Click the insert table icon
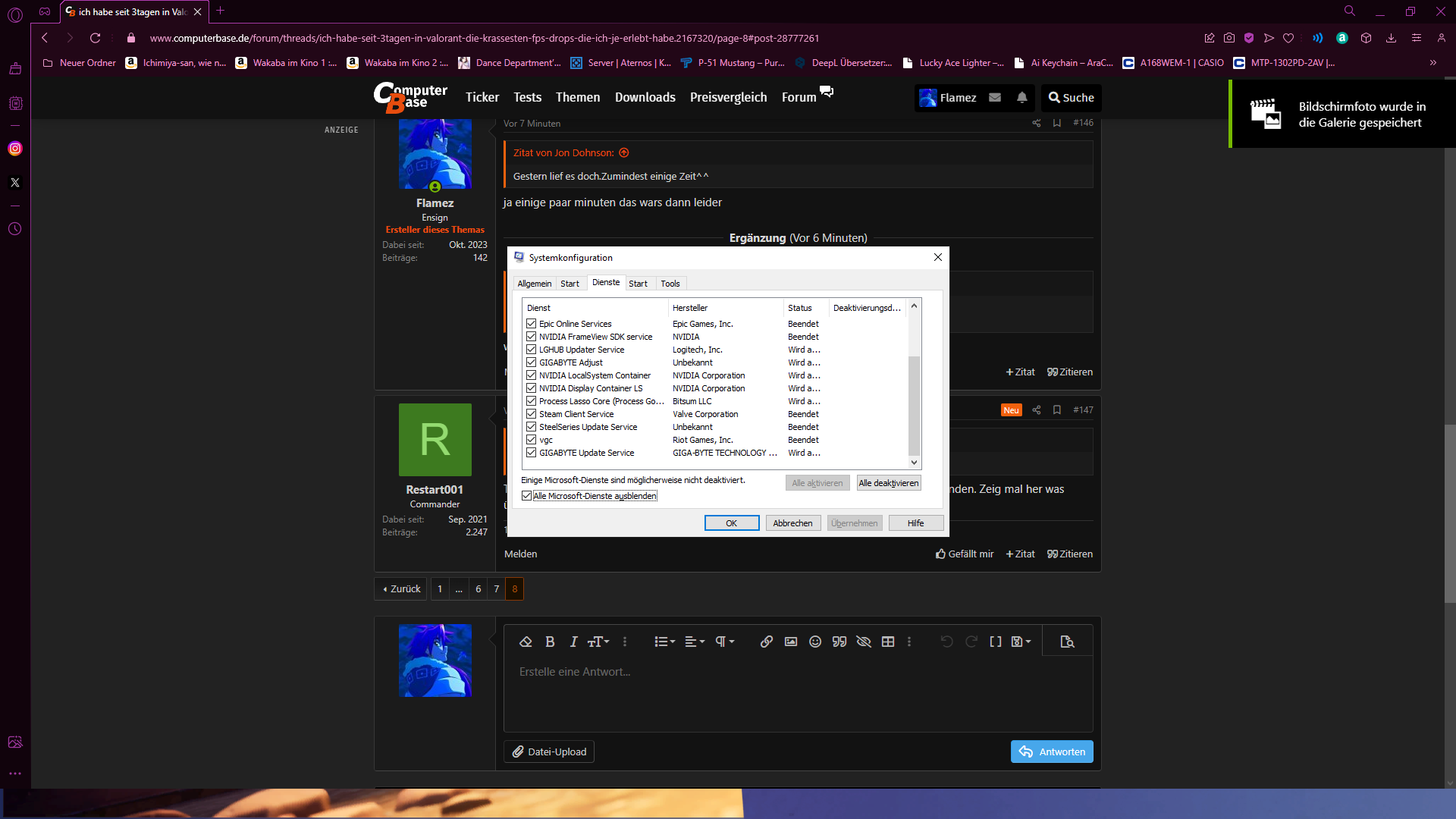This screenshot has height=819, width=1456. point(888,642)
